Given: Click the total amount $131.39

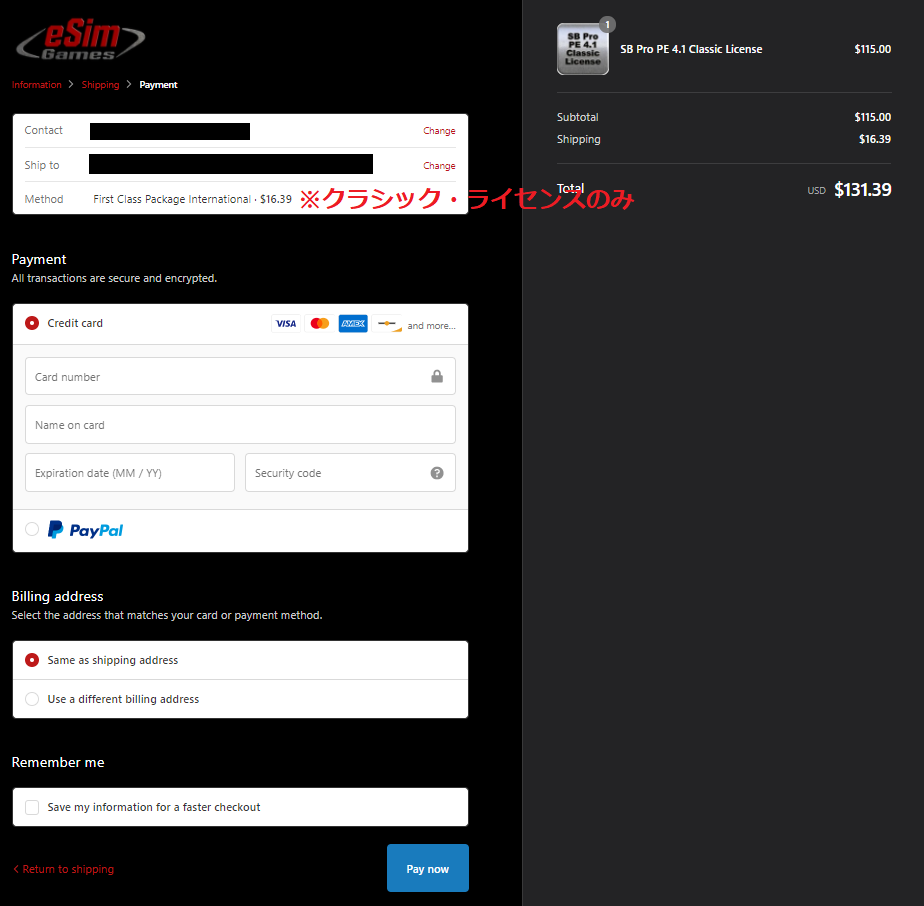Looking at the screenshot, I should (x=863, y=190).
